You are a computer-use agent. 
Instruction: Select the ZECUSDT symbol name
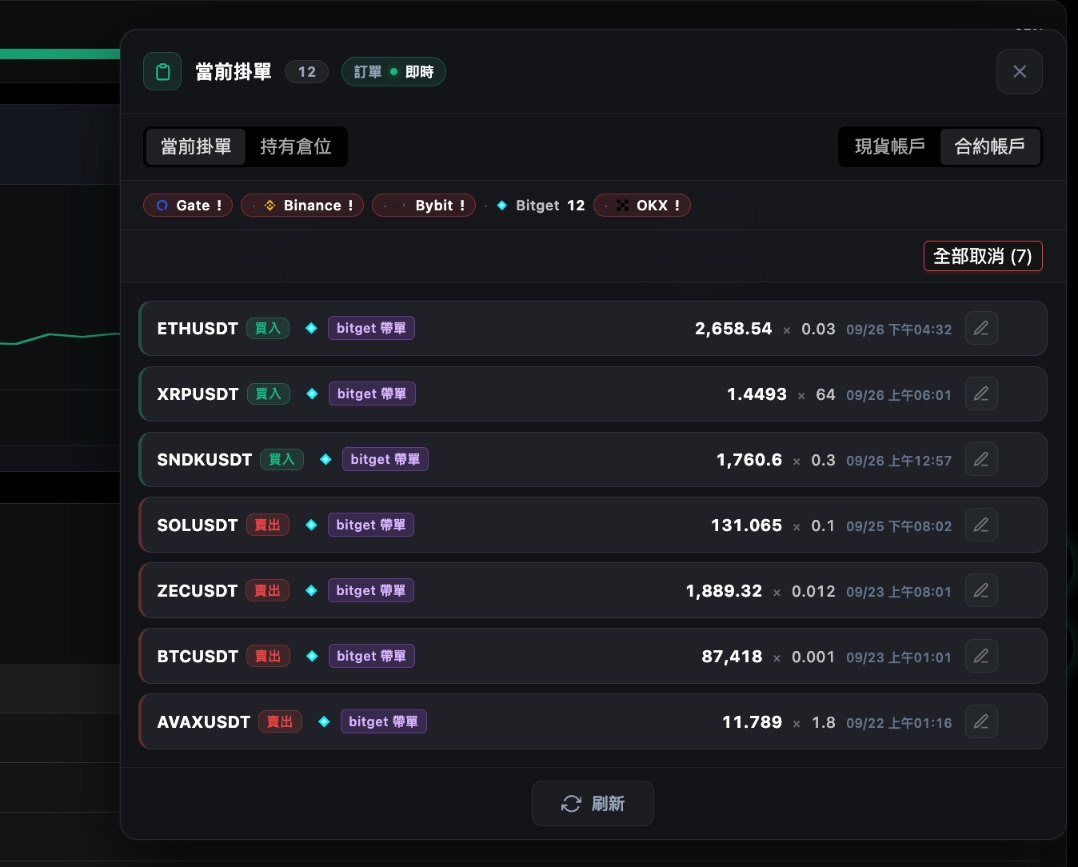tap(197, 591)
